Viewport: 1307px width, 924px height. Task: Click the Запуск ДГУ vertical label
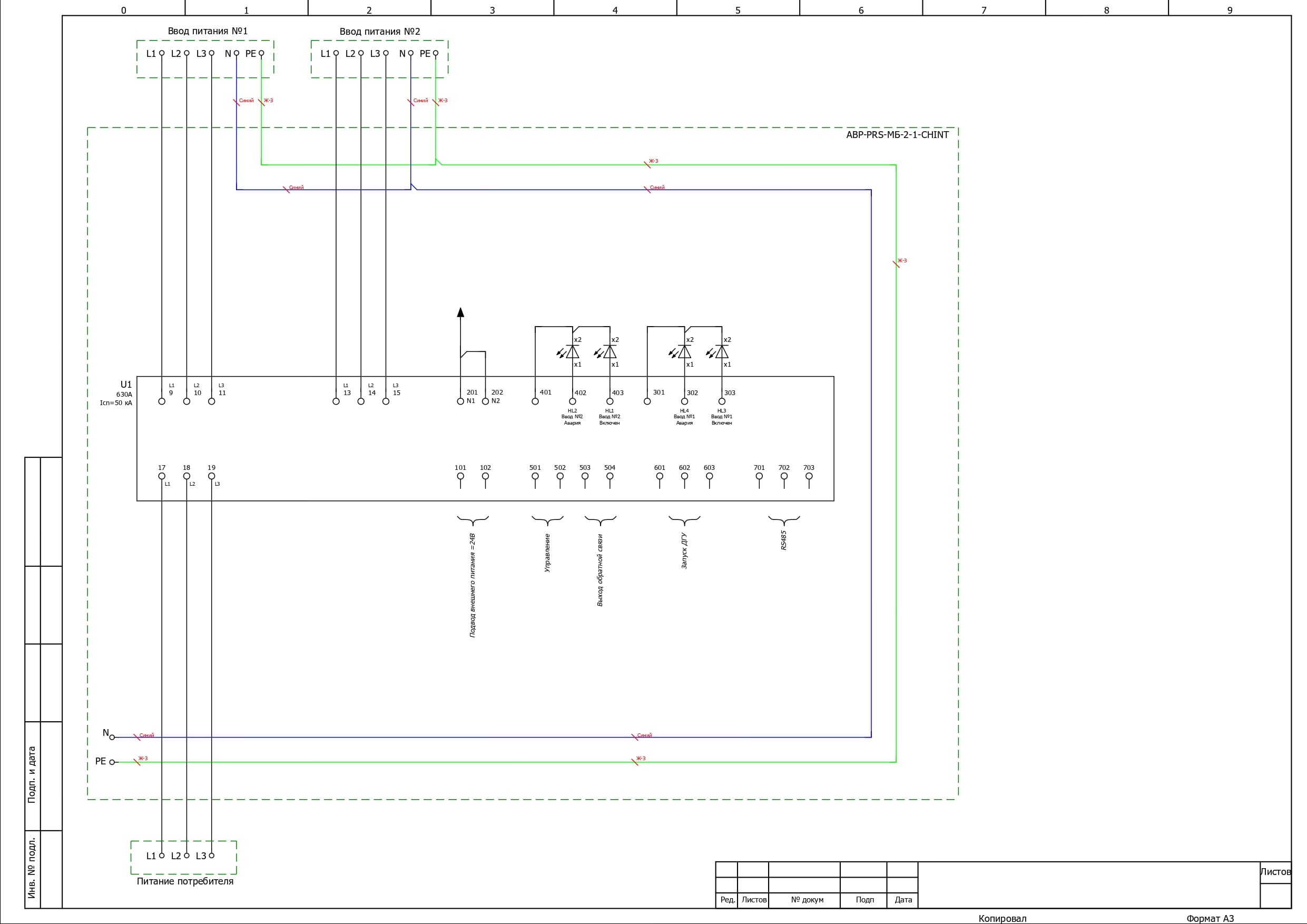[684, 551]
